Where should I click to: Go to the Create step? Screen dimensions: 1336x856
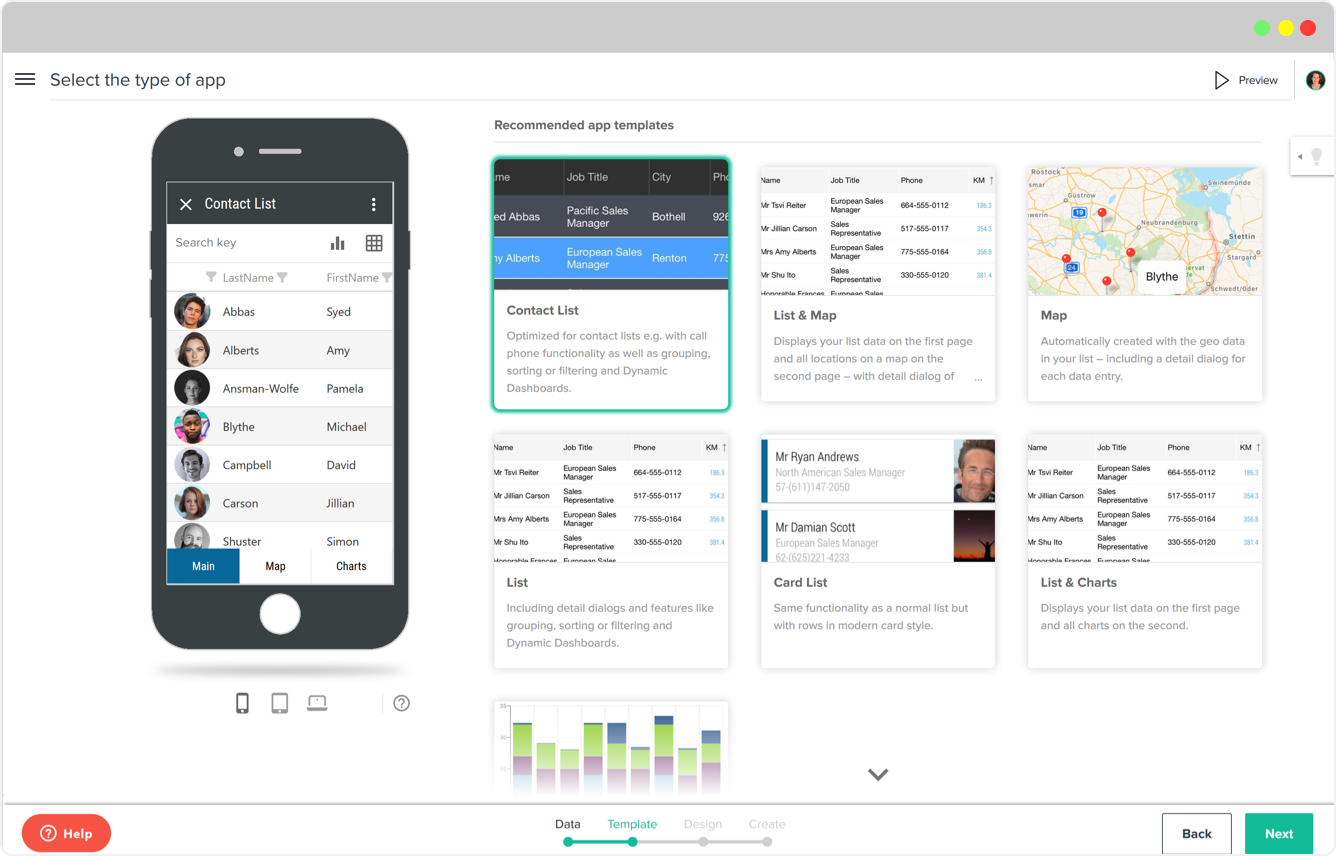[x=767, y=824]
